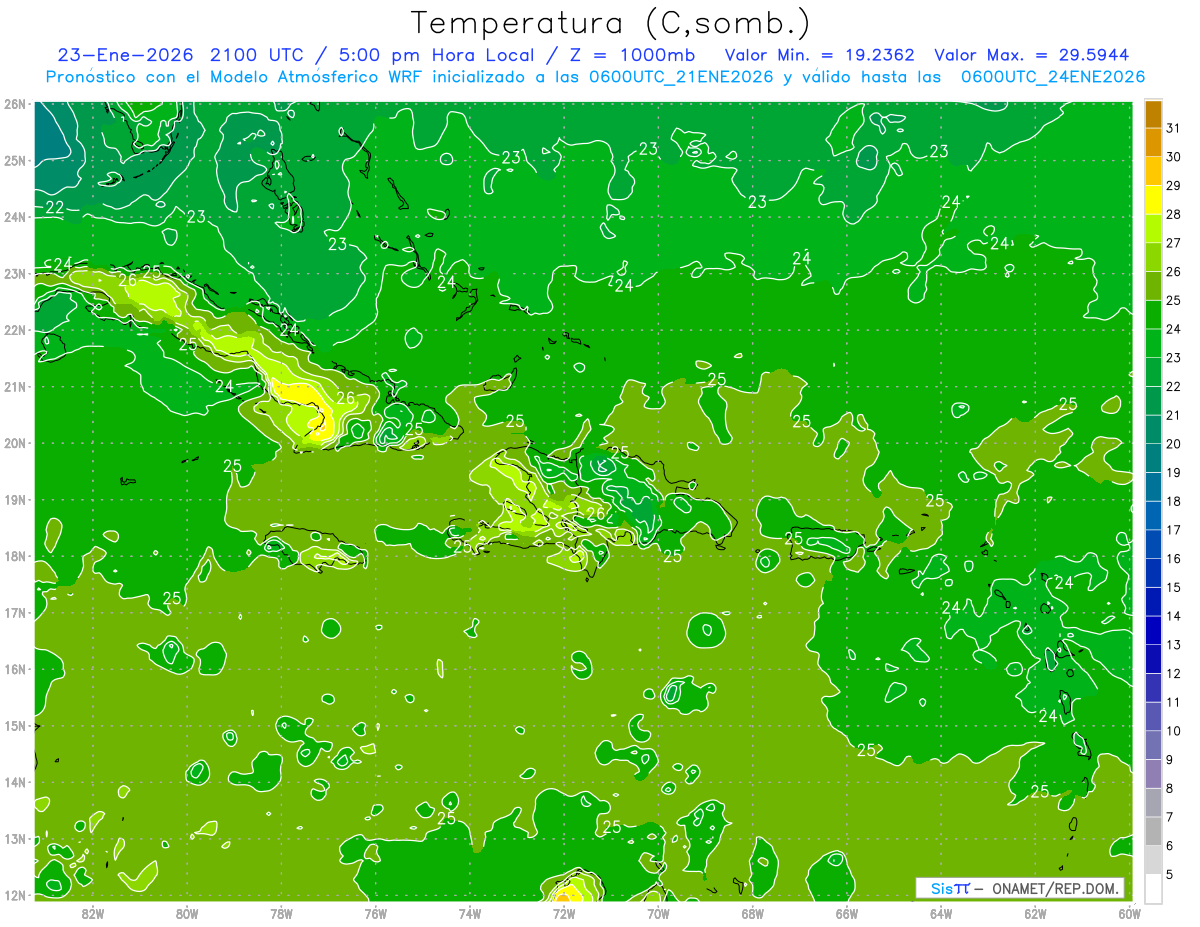Select the blue legend swatch between 15 and 16

[1153, 572]
